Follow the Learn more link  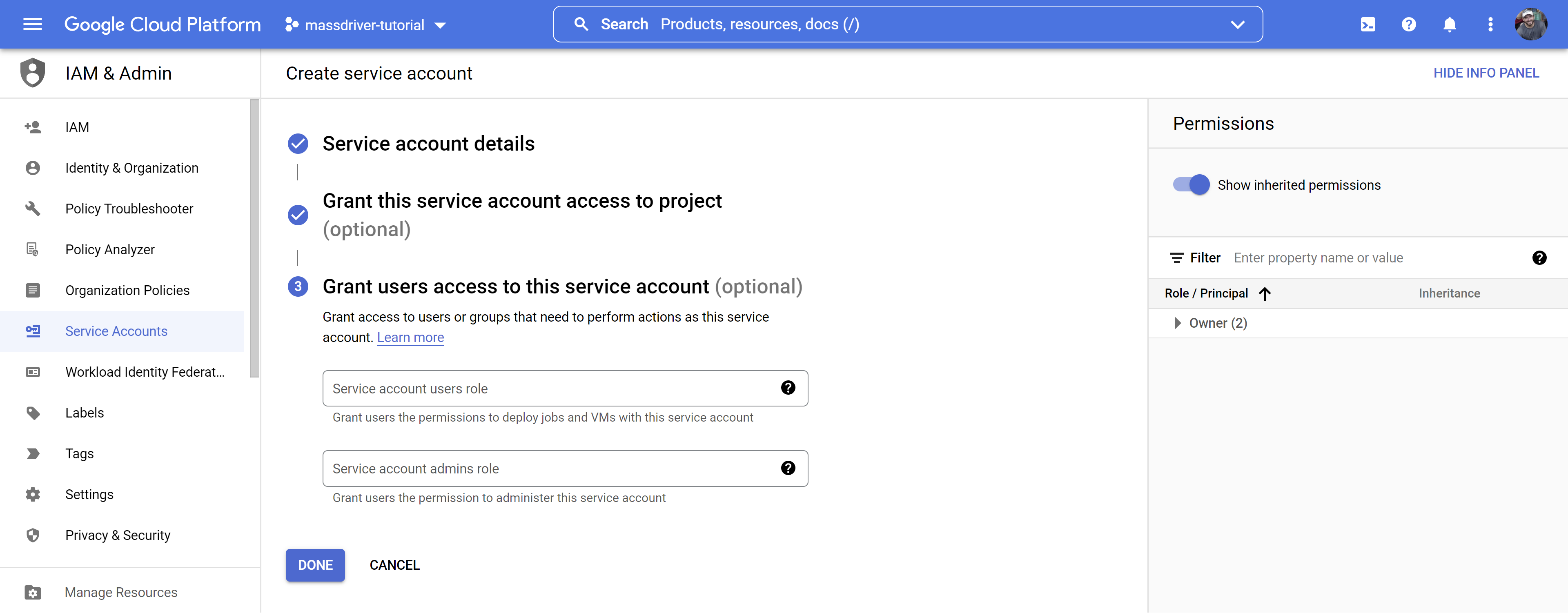pos(410,338)
